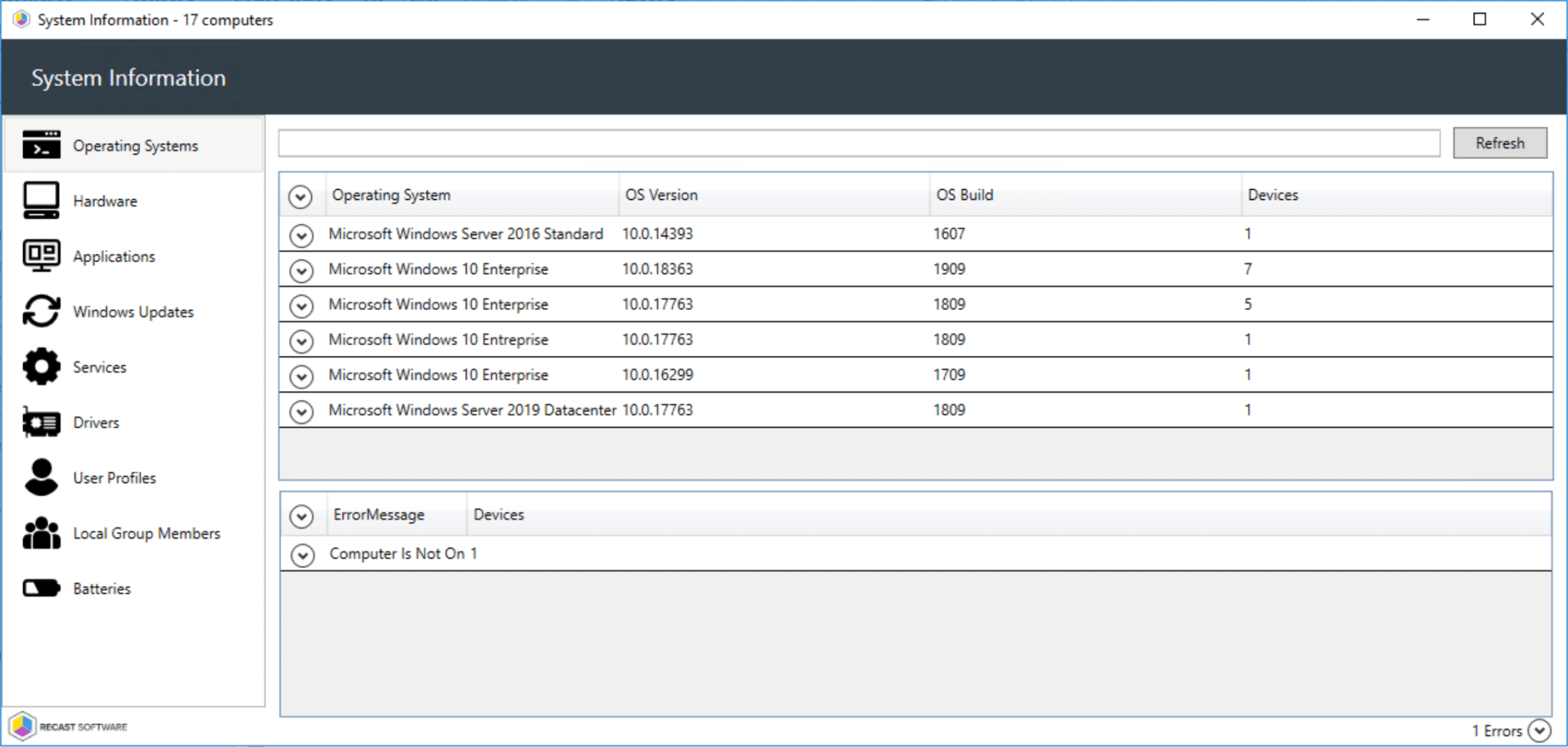The height and width of the screenshot is (747, 1568).
Task: Click the app icon in the title bar
Action: coord(21,19)
